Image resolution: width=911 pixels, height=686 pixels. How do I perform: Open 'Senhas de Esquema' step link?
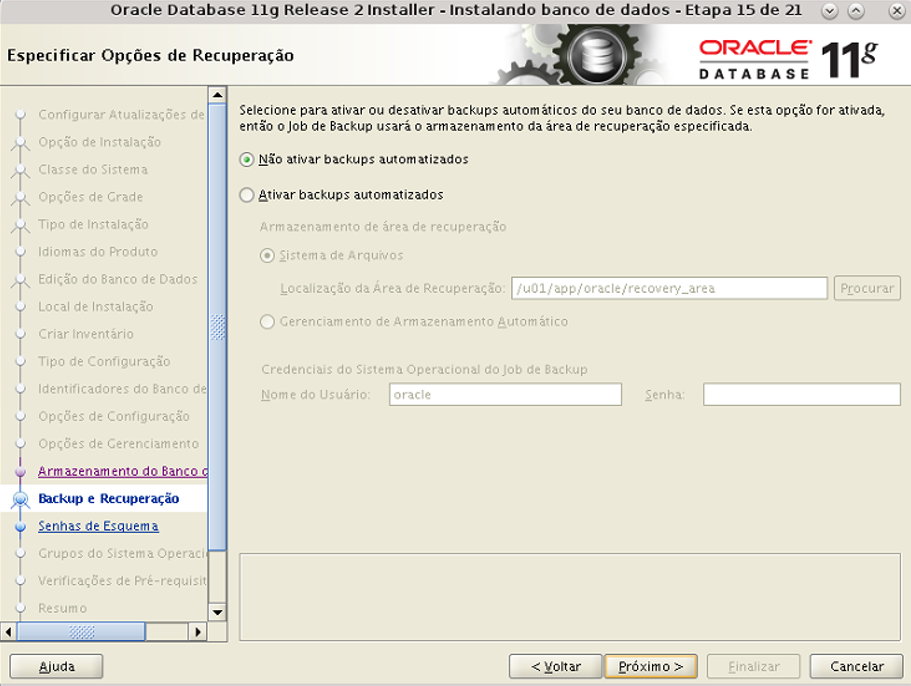point(98,526)
